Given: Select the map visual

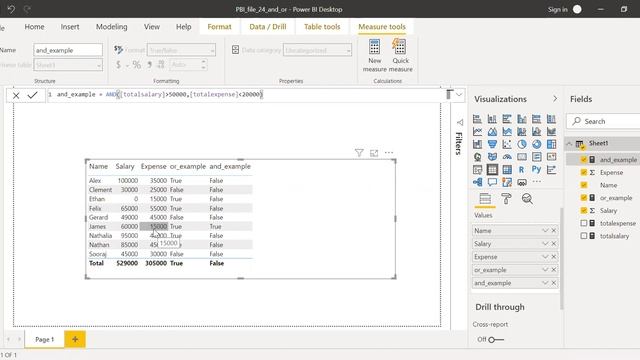Looking at the screenshot, I should coord(477,157).
